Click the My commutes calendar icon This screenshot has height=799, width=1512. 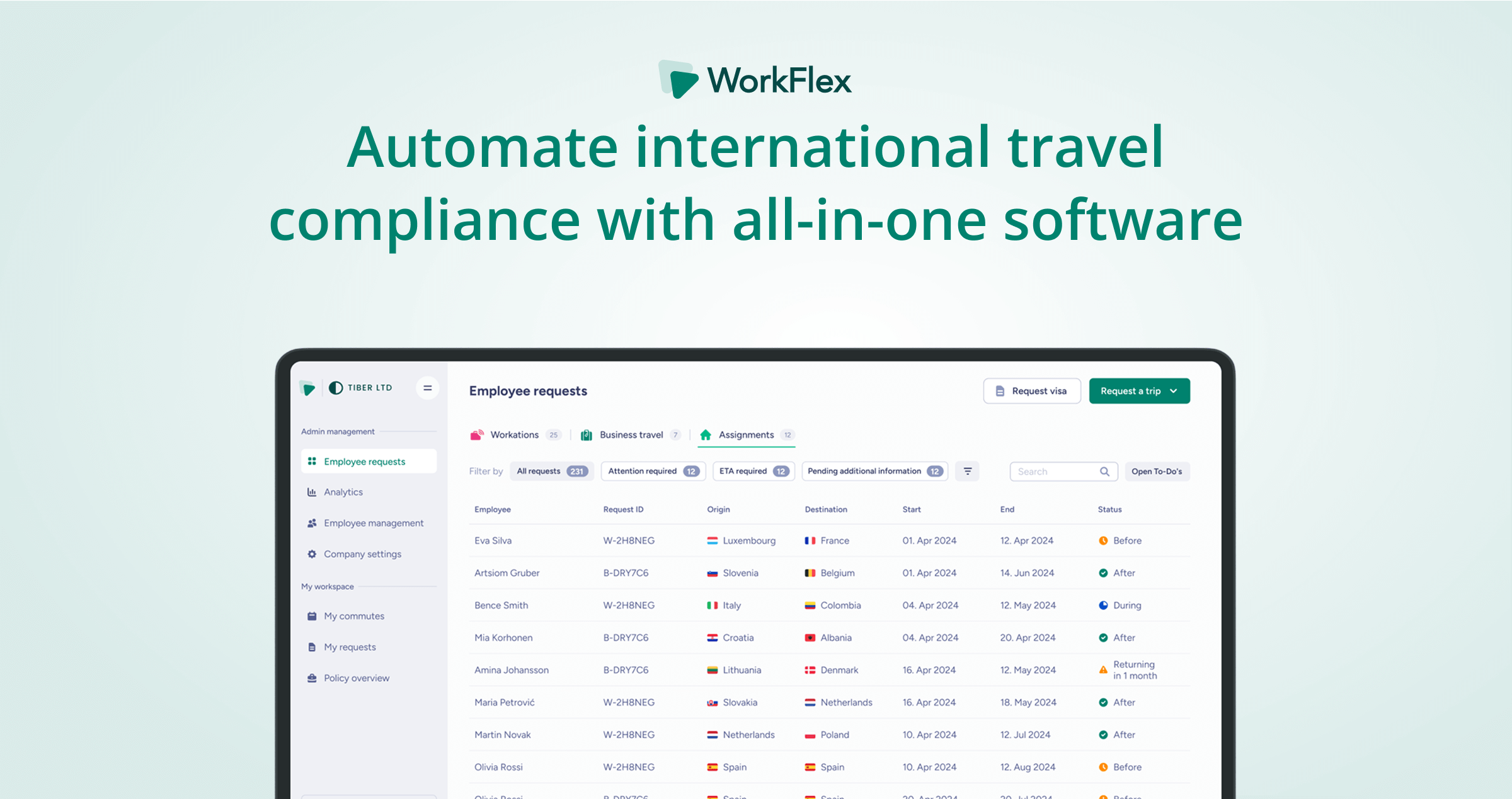pyautogui.click(x=312, y=616)
